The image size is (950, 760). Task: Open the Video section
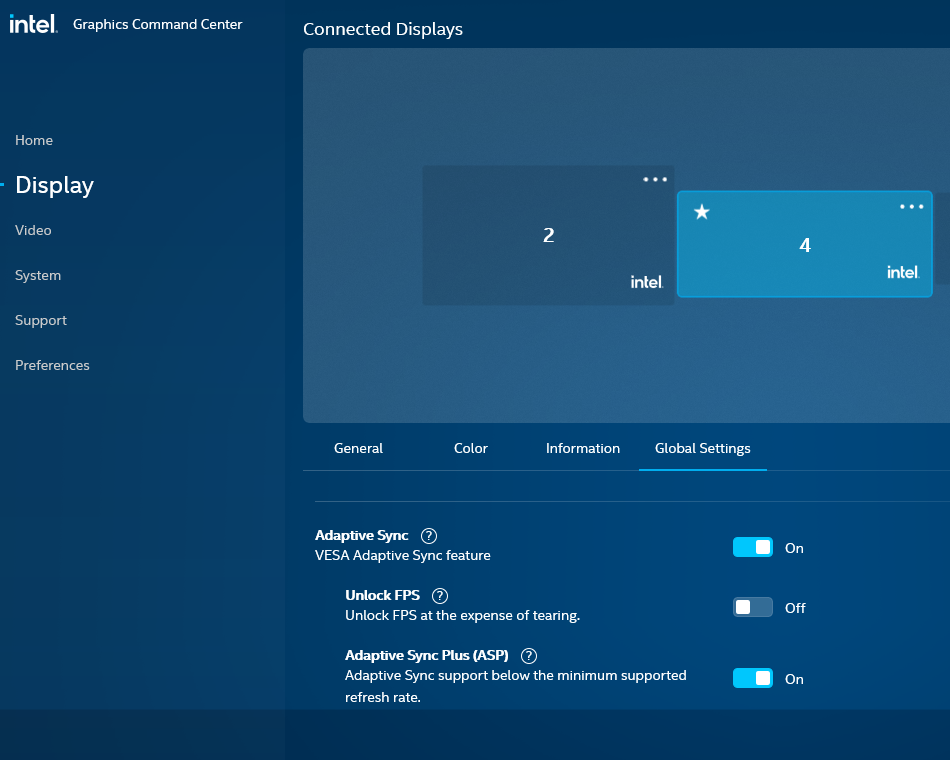tap(33, 230)
